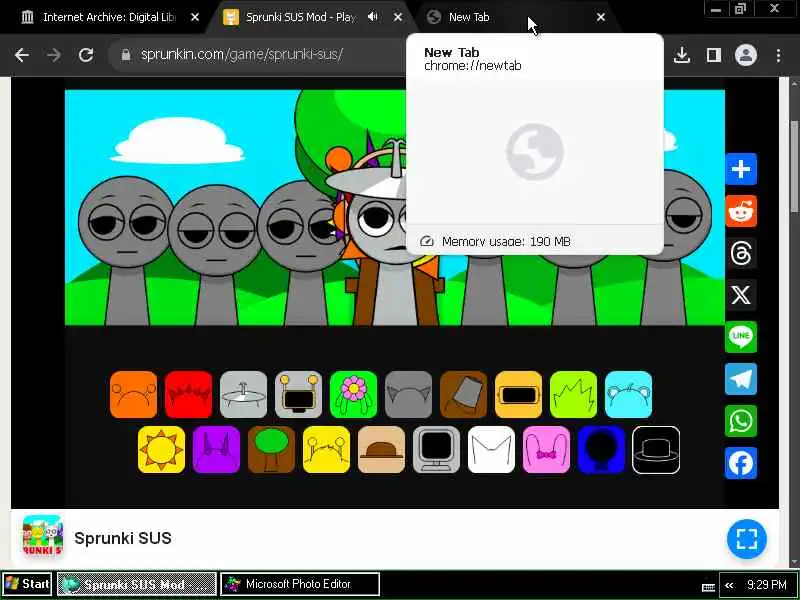Screen dimensions: 800x600
Task: Select the gray cat ears character icon
Action: [x=408, y=394]
